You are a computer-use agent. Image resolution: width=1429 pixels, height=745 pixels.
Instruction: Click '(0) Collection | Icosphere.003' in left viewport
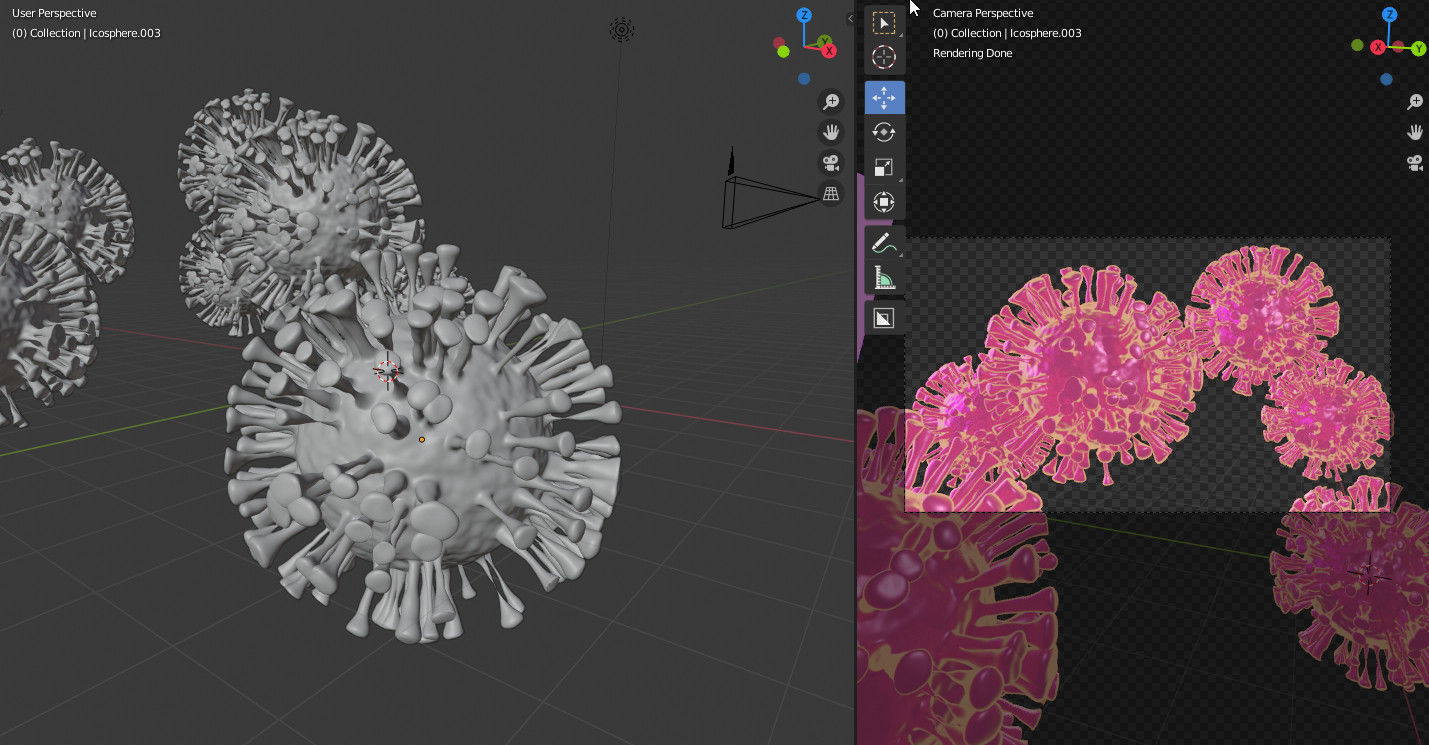point(86,33)
